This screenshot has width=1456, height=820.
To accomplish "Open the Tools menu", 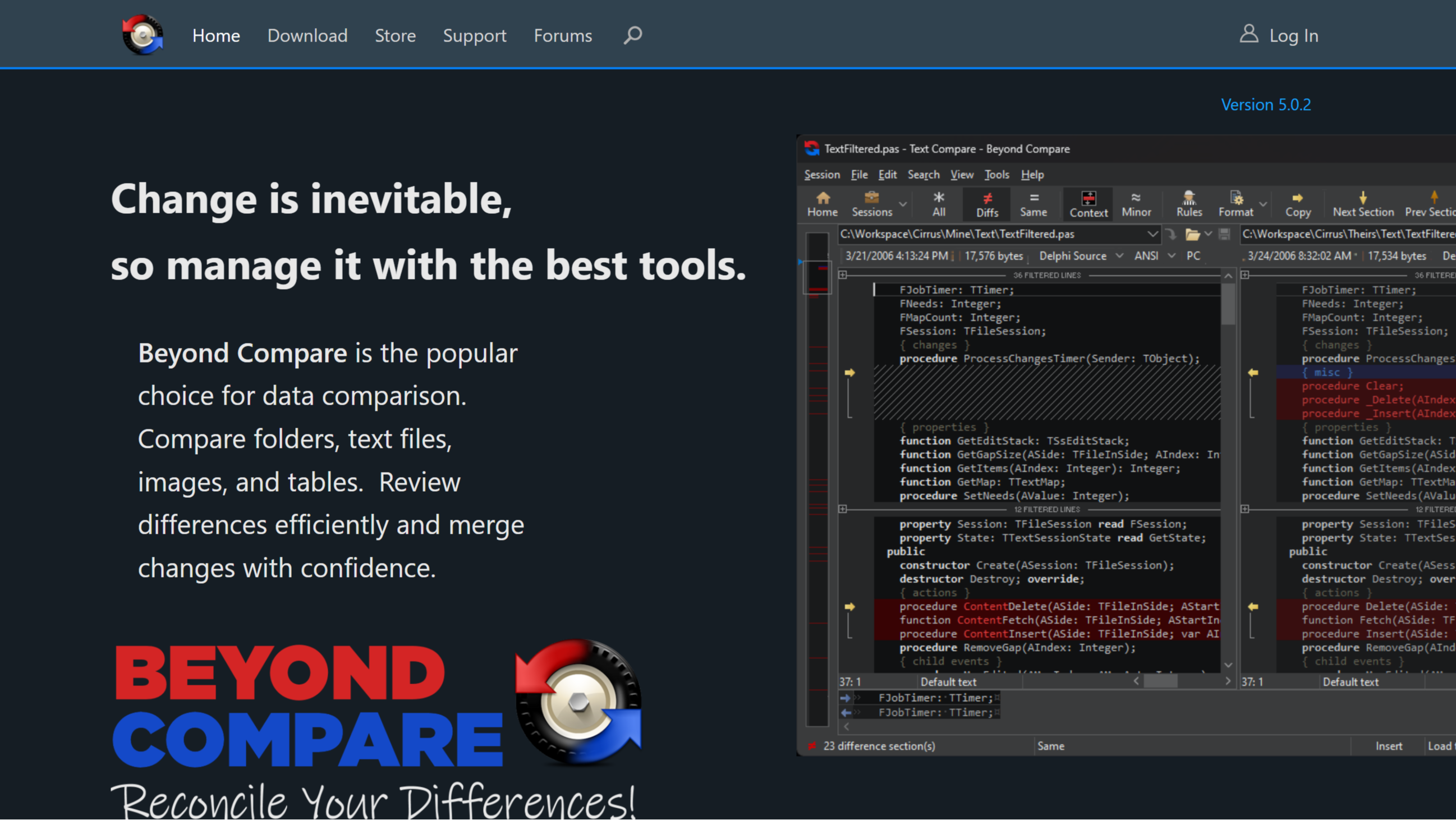I will click(996, 175).
